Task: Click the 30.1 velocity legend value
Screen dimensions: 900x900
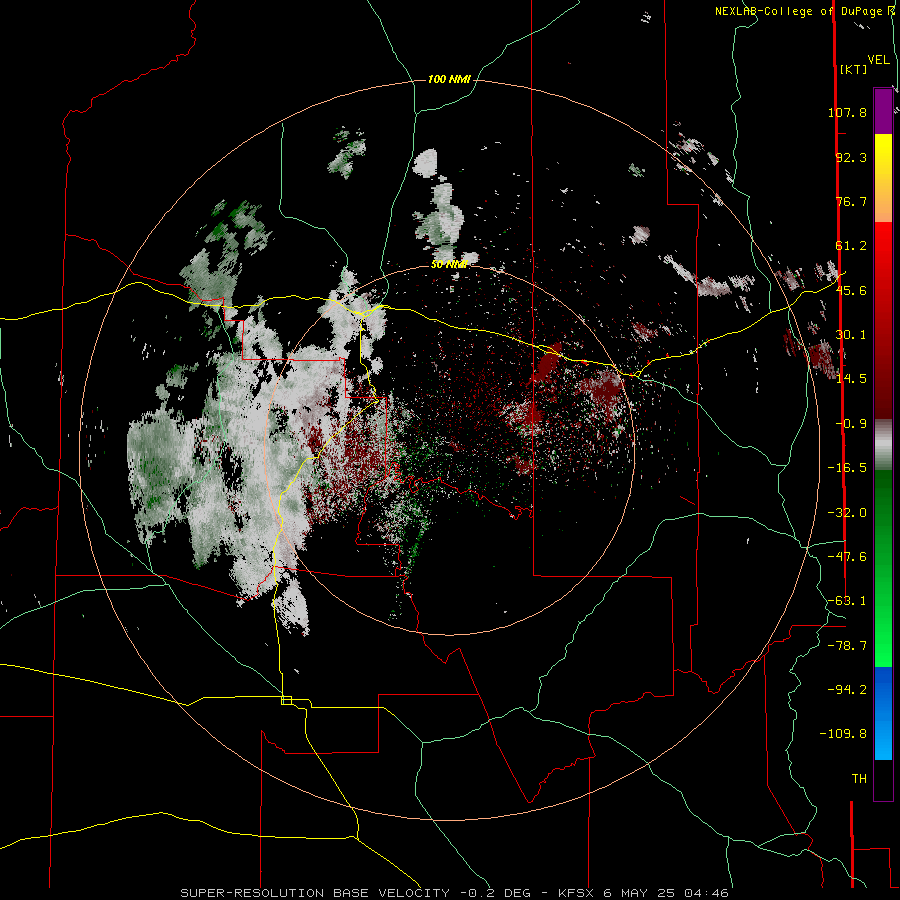Action: click(851, 335)
